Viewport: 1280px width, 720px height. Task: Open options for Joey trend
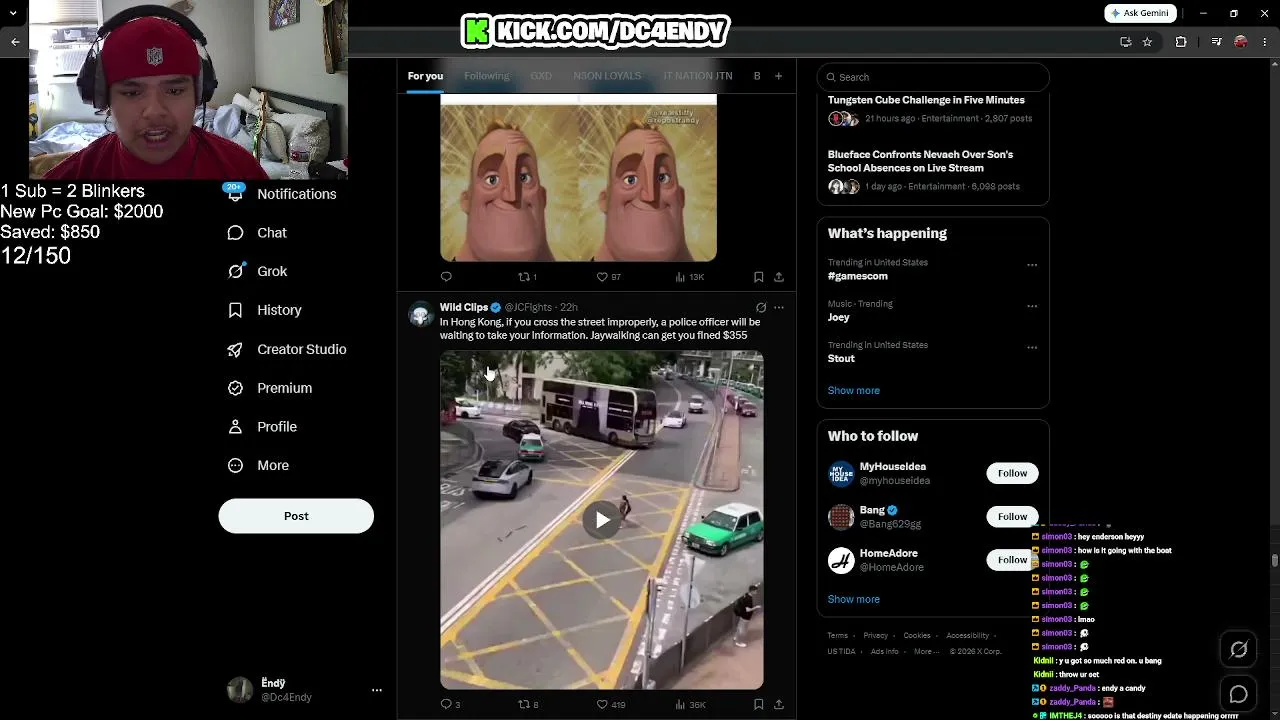tap(1032, 306)
